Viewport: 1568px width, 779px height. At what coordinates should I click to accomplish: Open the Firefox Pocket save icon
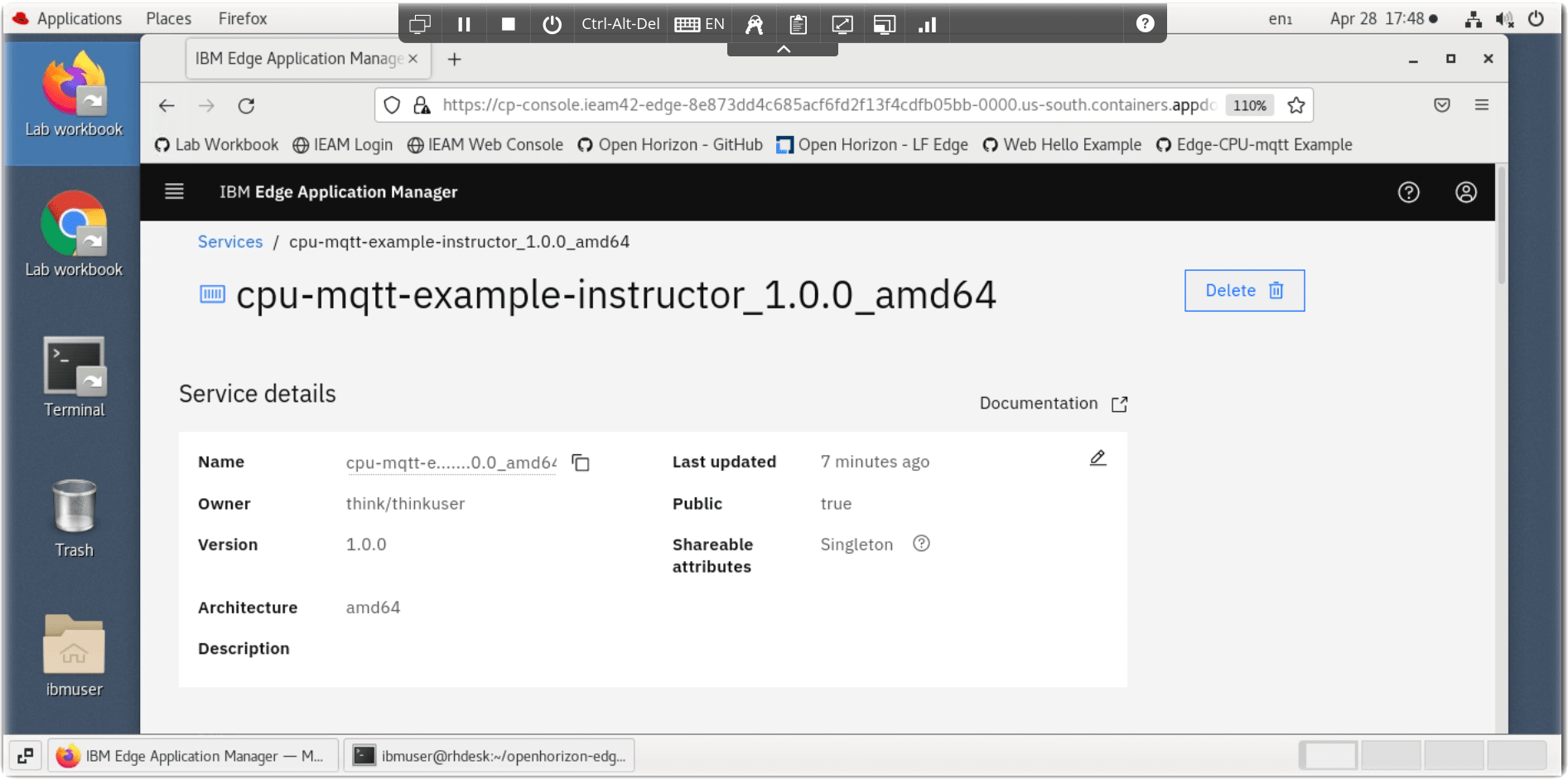pos(1441,105)
